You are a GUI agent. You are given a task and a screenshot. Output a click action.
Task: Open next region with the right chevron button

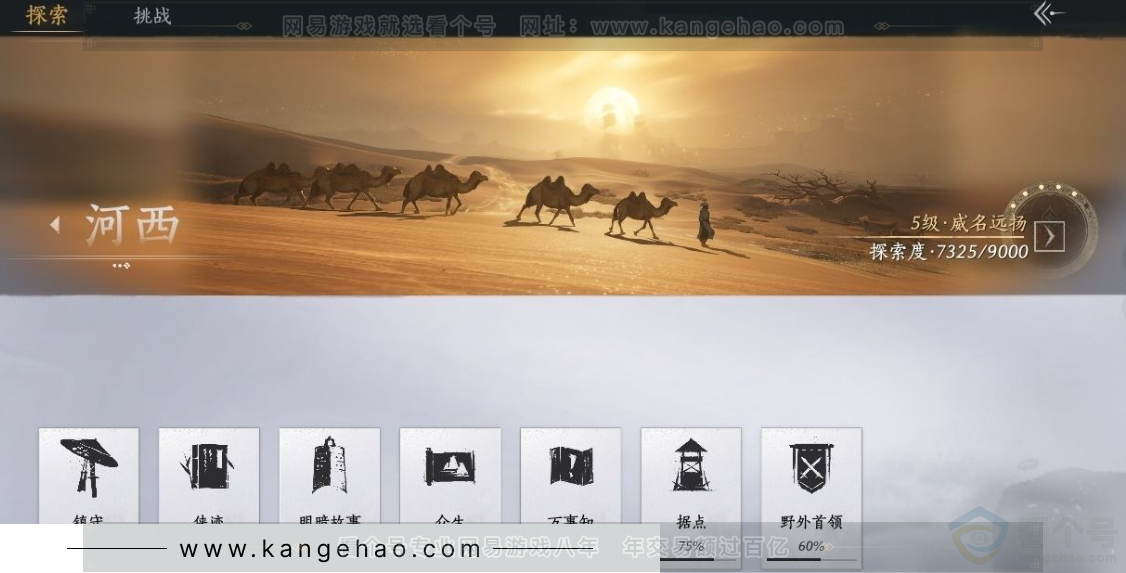pyautogui.click(x=1049, y=236)
